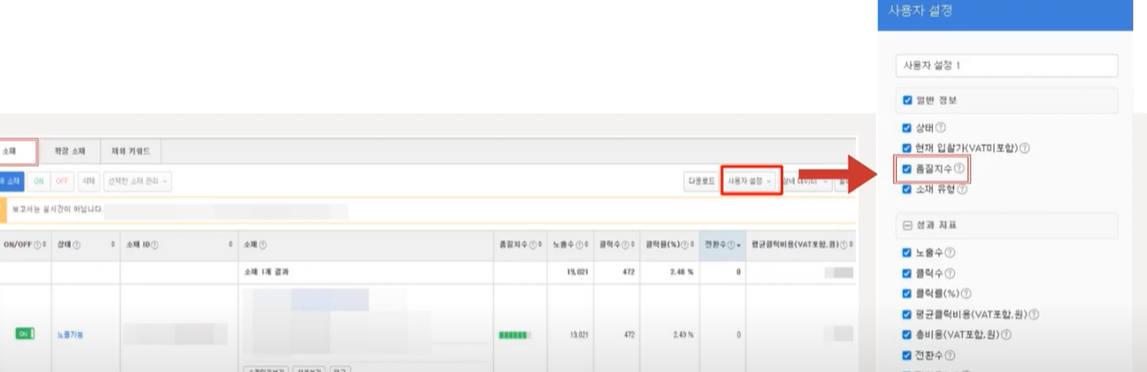
Task: Open help icon beside 소재 유형
Action: (962, 189)
